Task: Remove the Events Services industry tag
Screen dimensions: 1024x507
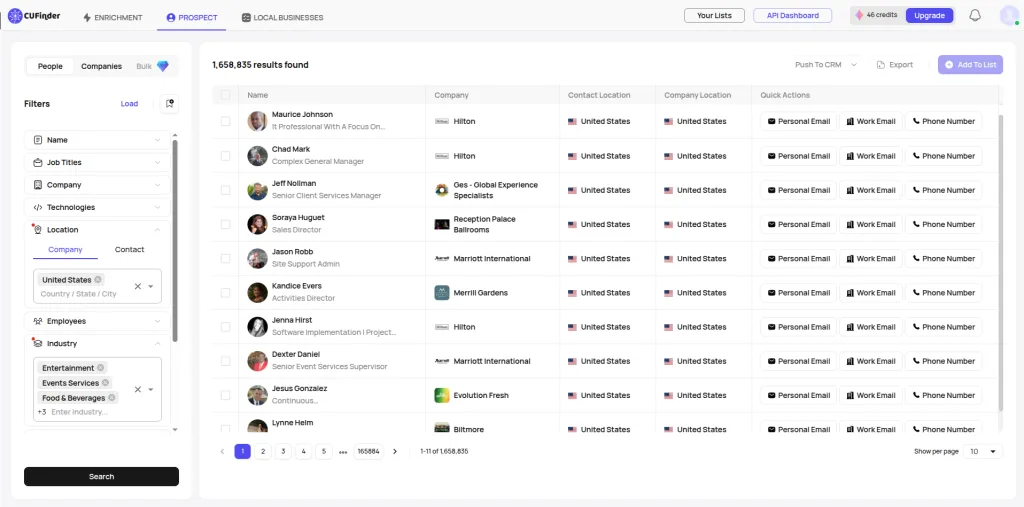Action: [x=105, y=383]
